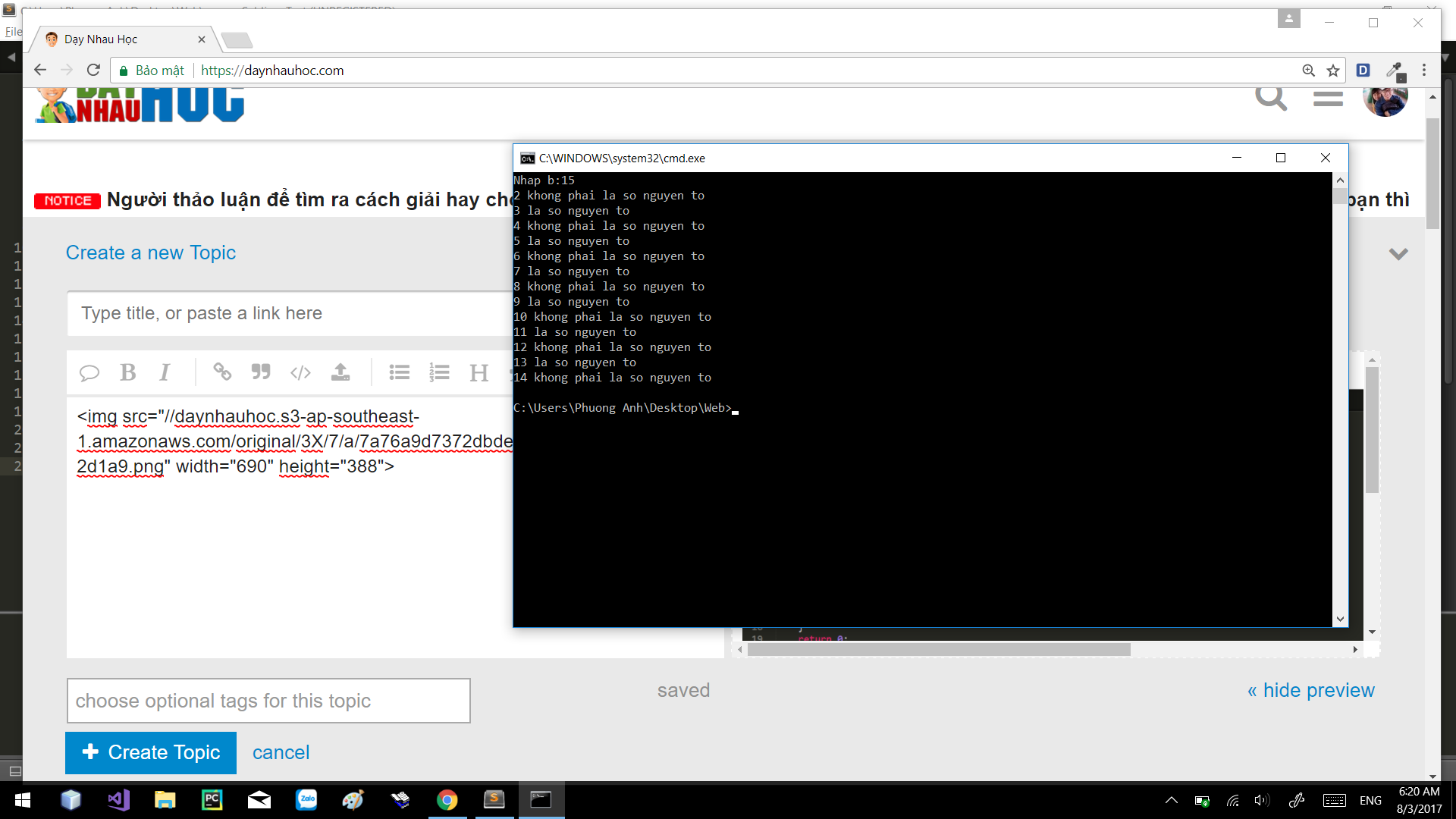Insert a numbered list
This screenshot has width=1456, height=819.
point(439,372)
